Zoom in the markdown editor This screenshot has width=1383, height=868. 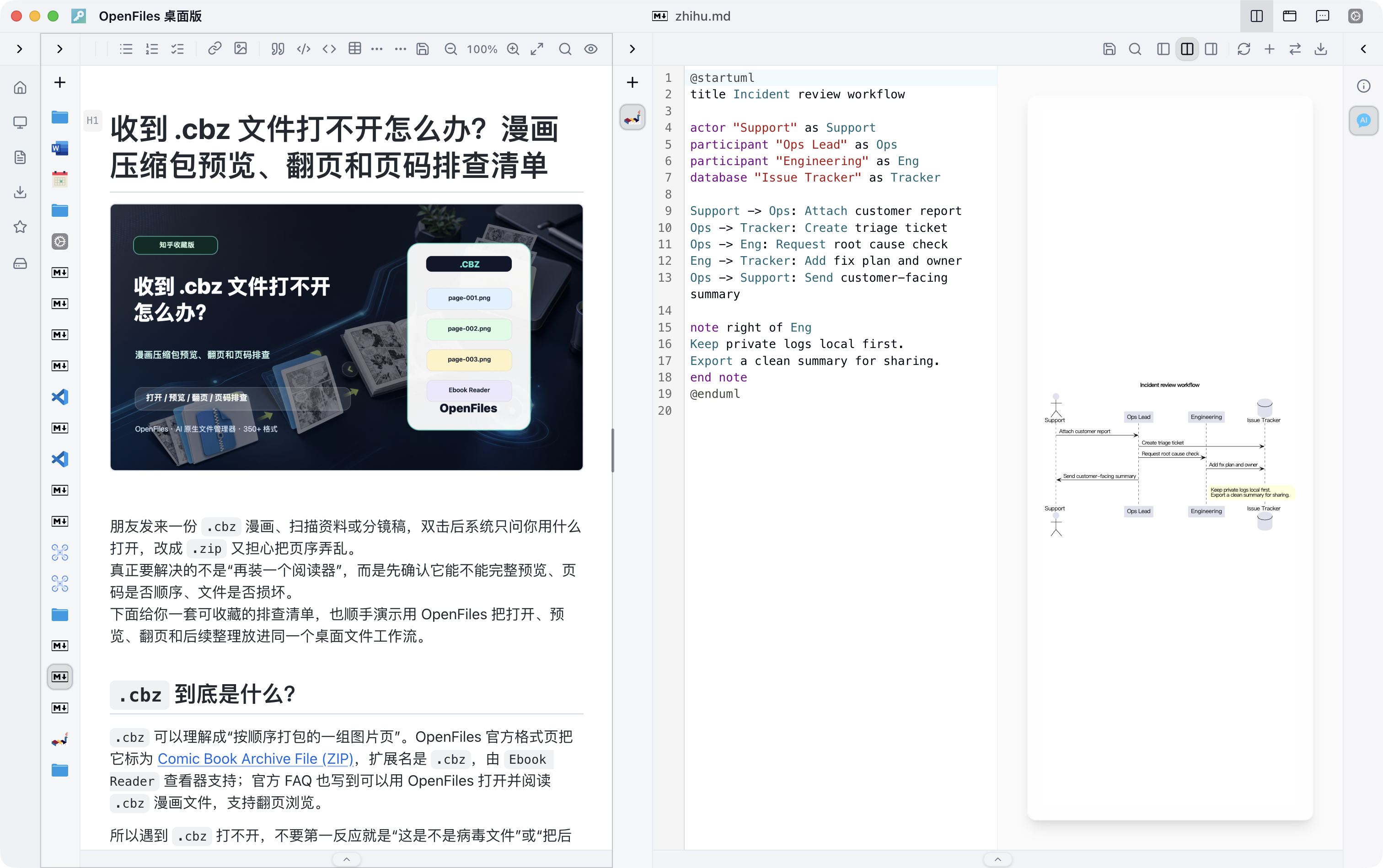513,49
